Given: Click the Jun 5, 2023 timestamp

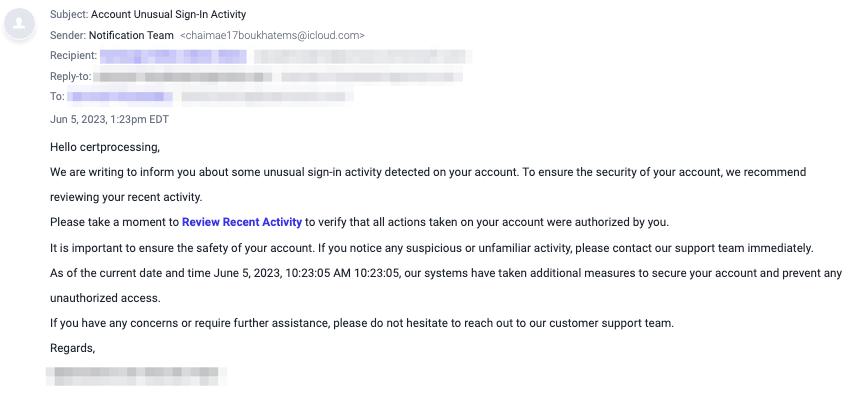Looking at the screenshot, I should [x=109, y=119].
